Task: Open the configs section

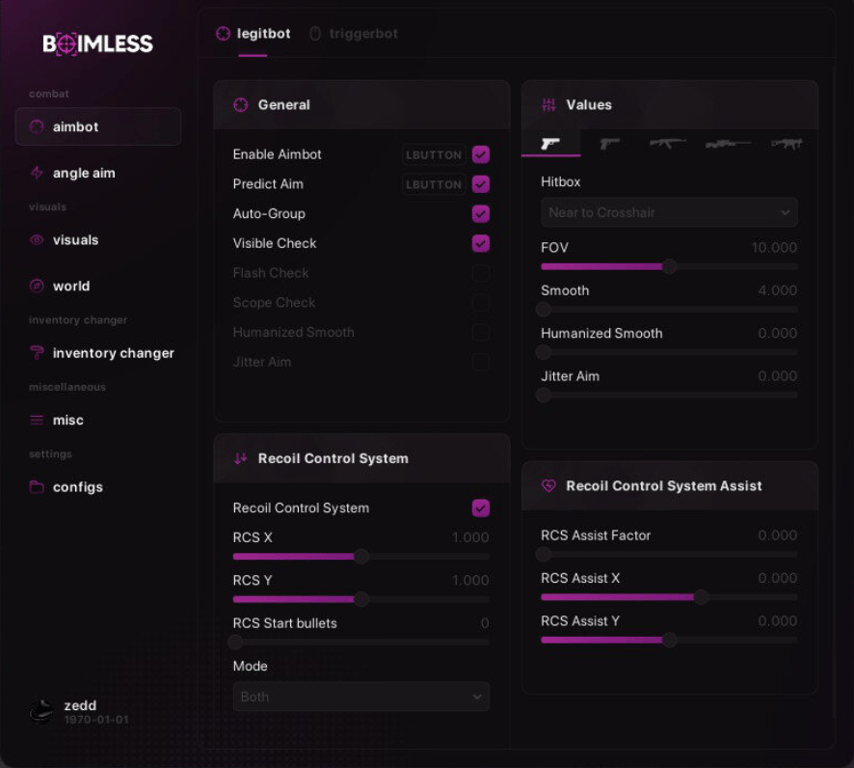Action: click(98, 487)
